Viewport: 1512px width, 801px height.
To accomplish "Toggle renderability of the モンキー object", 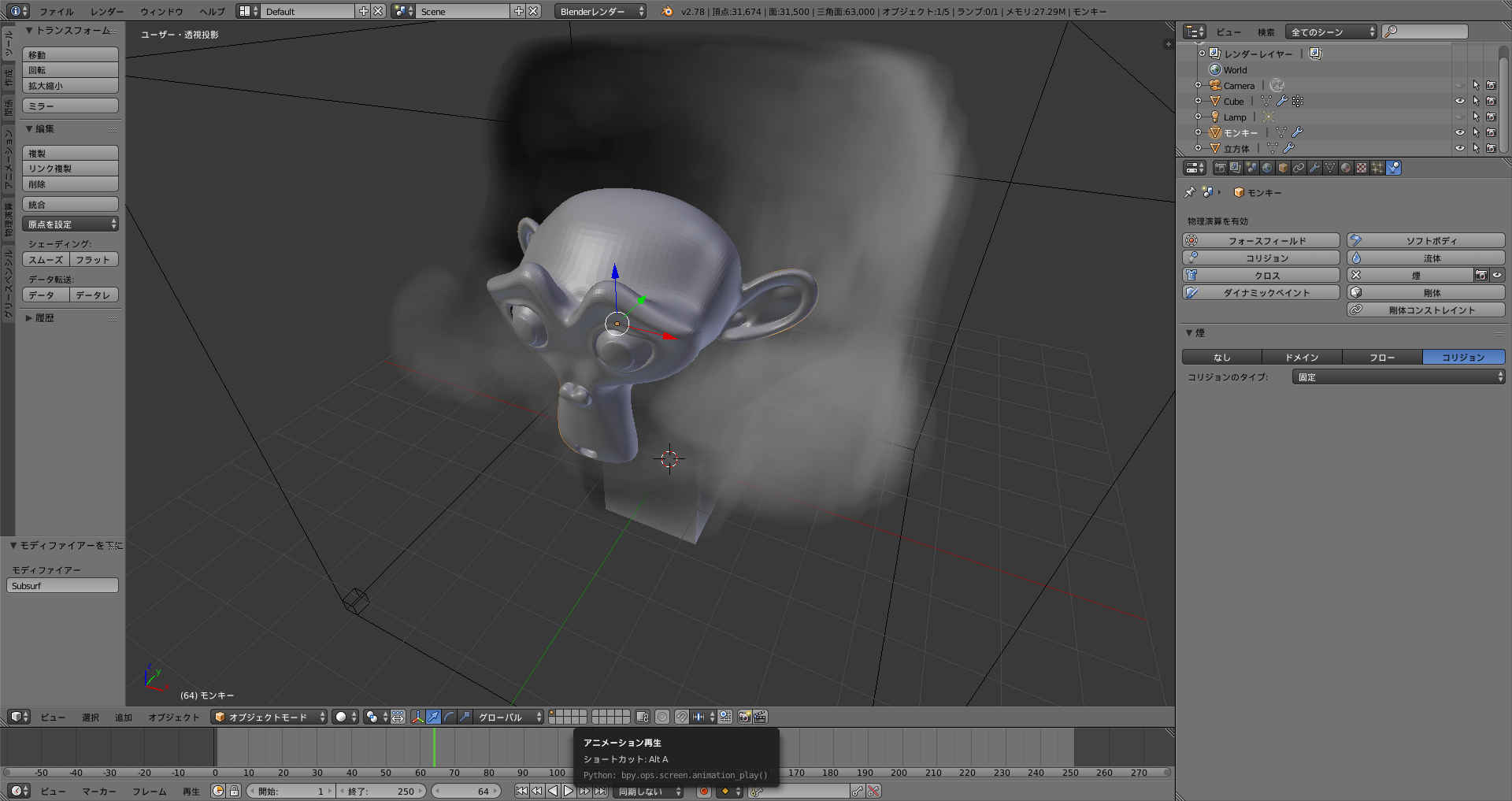I will tap(1491, 132).
